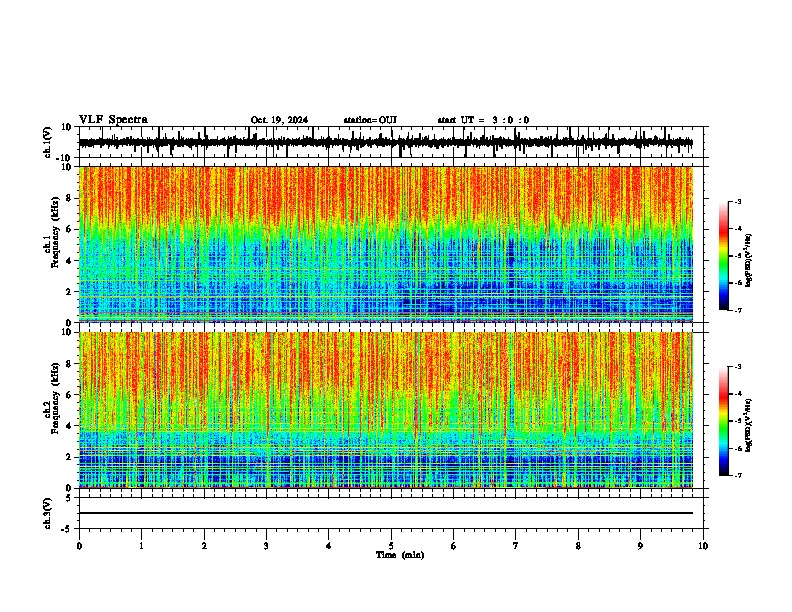Click the "8" kHz tick on ch.2 spectrogram axis

point(69,364)
